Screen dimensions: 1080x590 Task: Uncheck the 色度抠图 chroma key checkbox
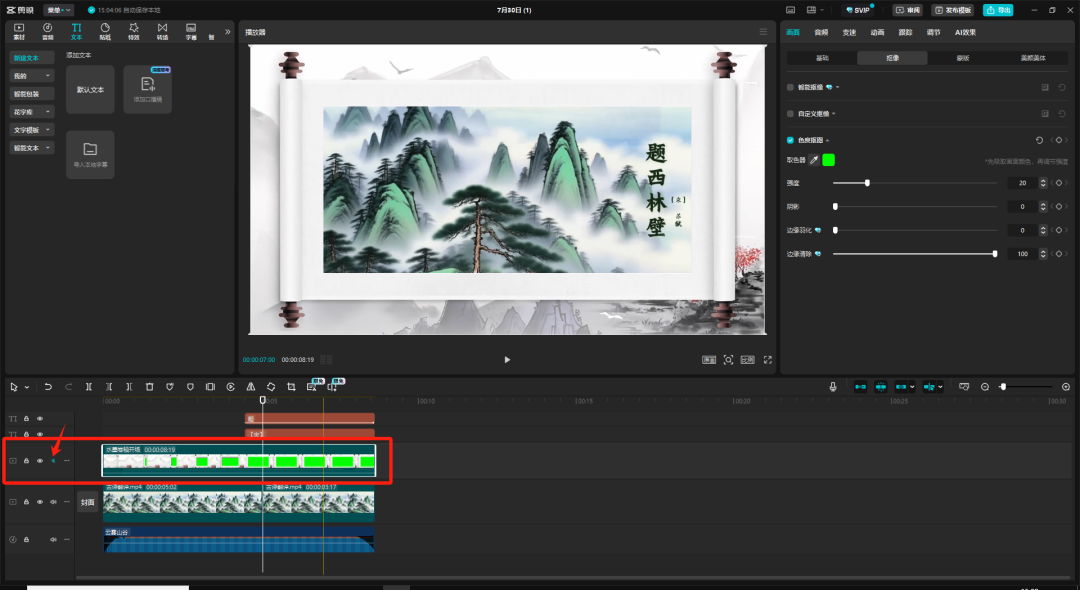tap(791, 140)
